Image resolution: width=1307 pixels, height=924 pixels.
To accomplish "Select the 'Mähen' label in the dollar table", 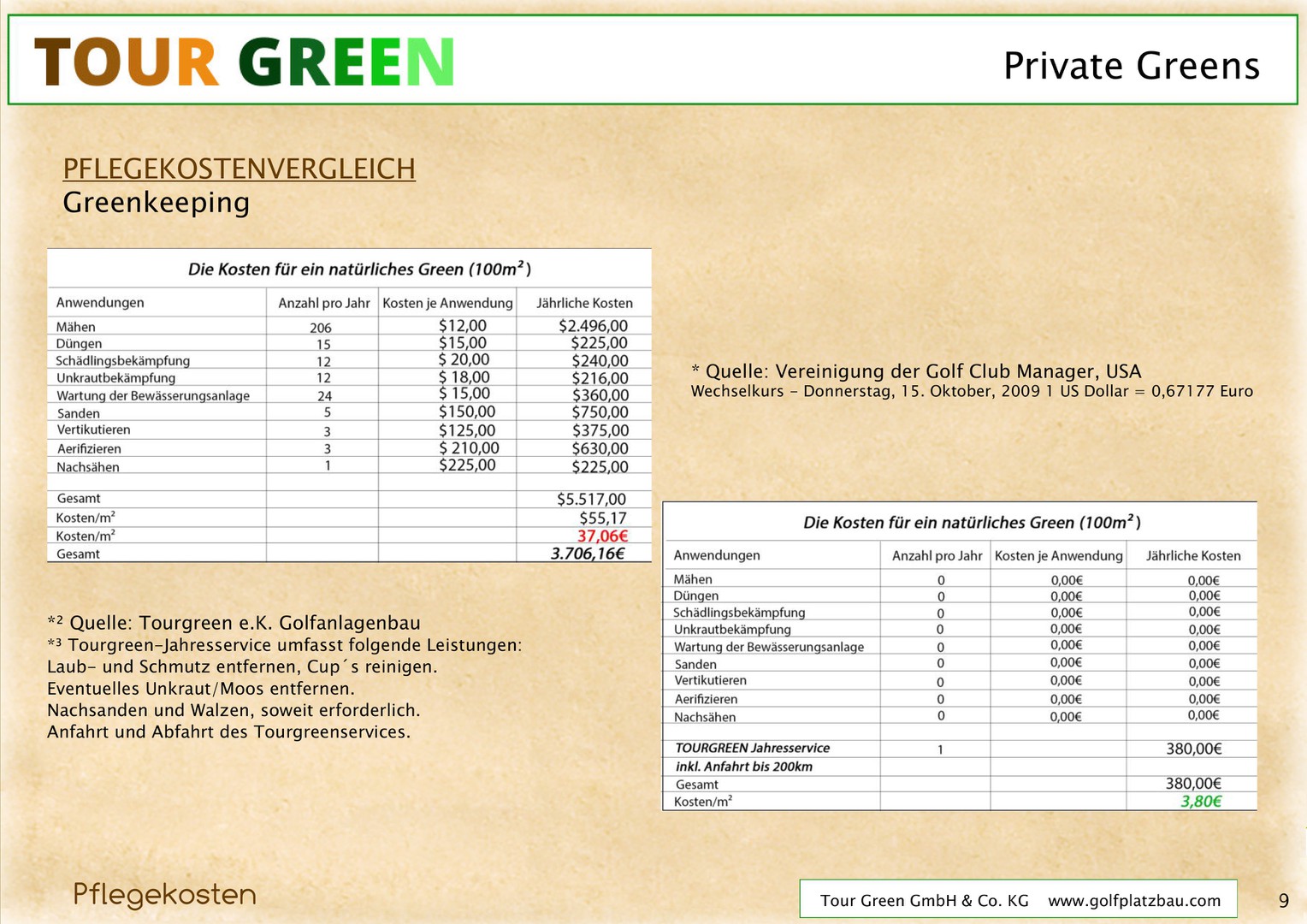I will pos(76,327).
